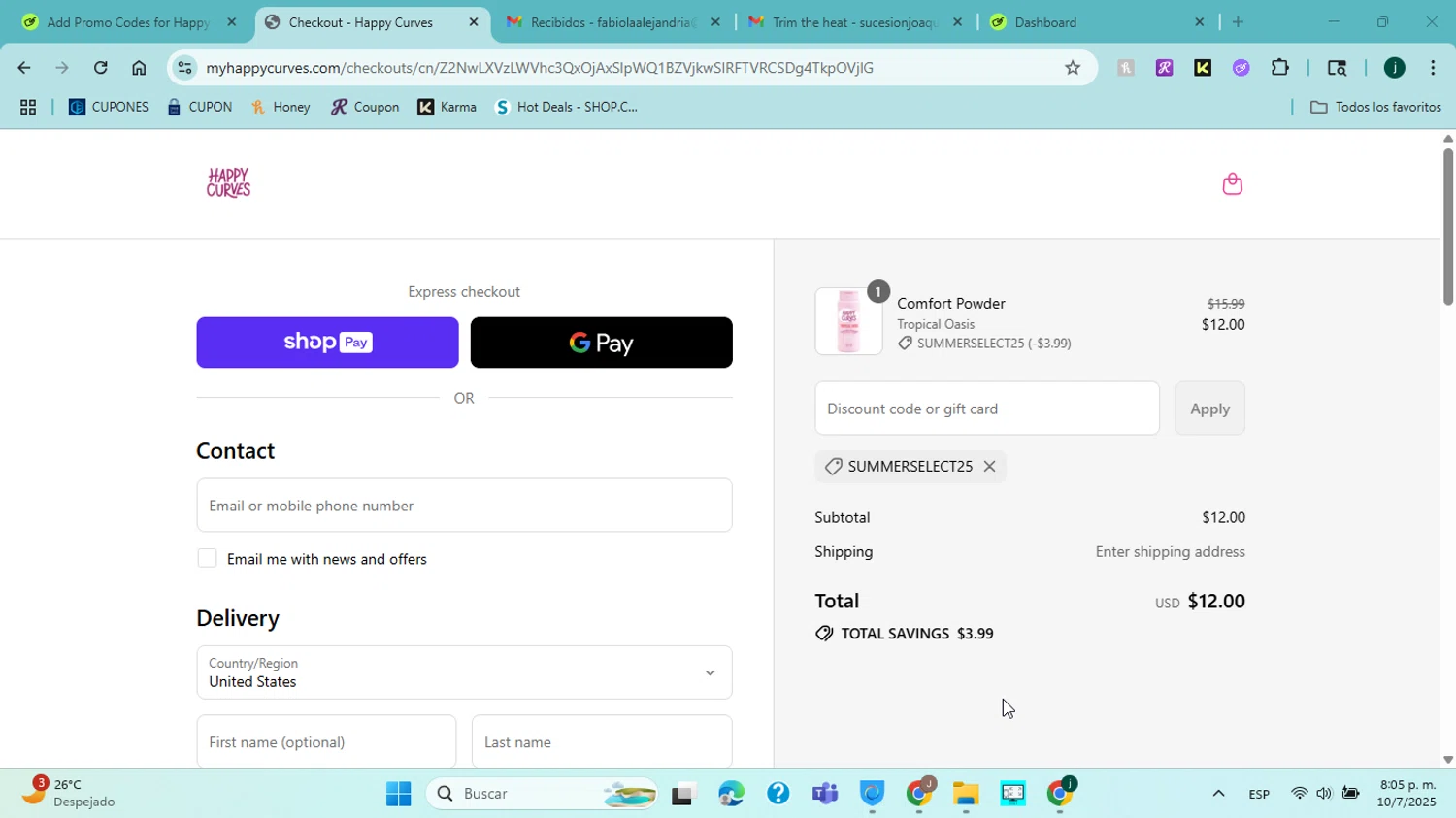The width and height of the screenshot is (1456, 818).
Task: Focus the Last name field
Action: [602, 741]
